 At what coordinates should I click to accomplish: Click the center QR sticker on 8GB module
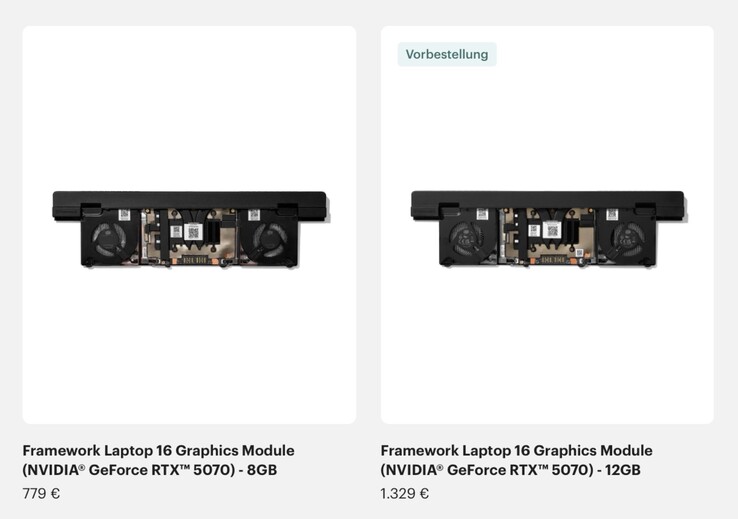[x=193, y=231]
